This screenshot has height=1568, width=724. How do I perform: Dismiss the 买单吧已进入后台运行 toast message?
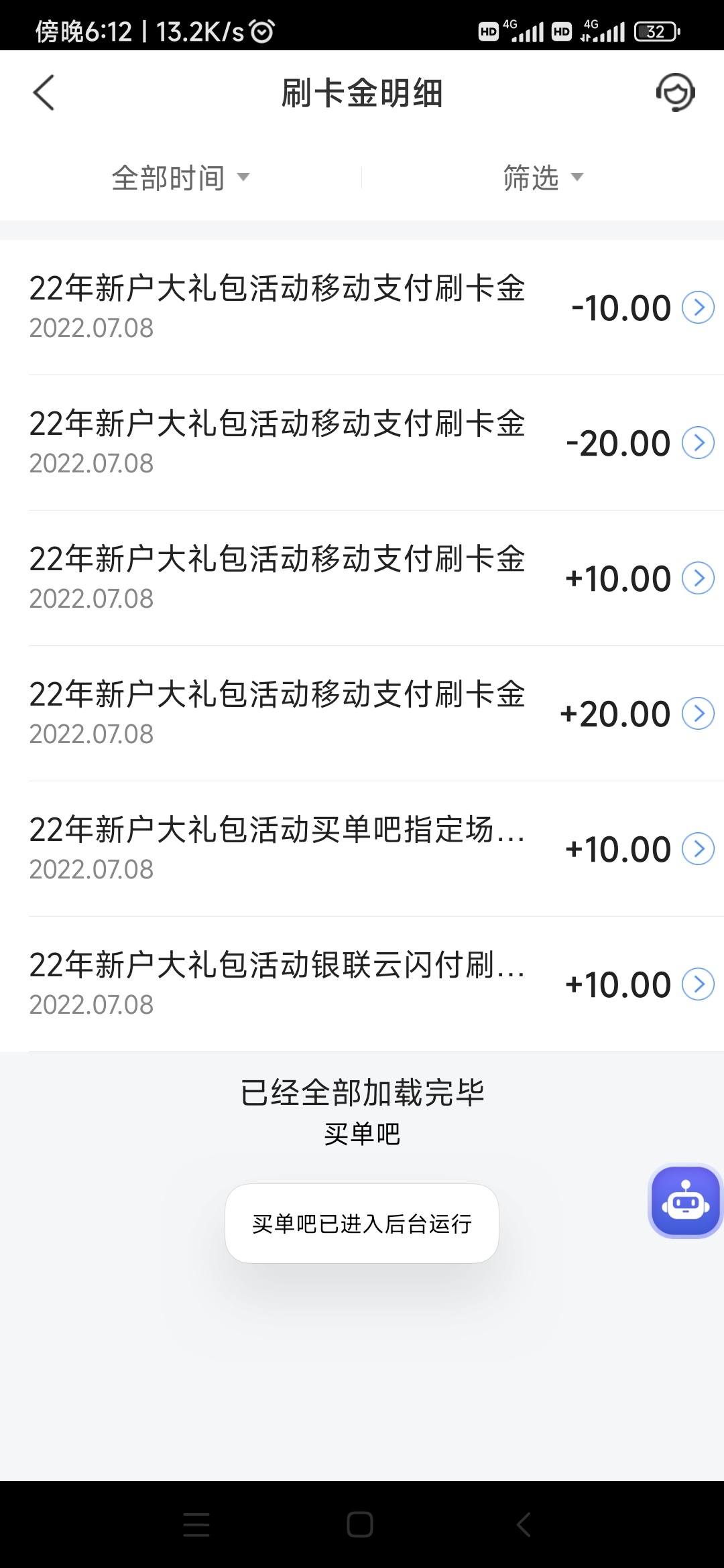[x=362, y=1224]
